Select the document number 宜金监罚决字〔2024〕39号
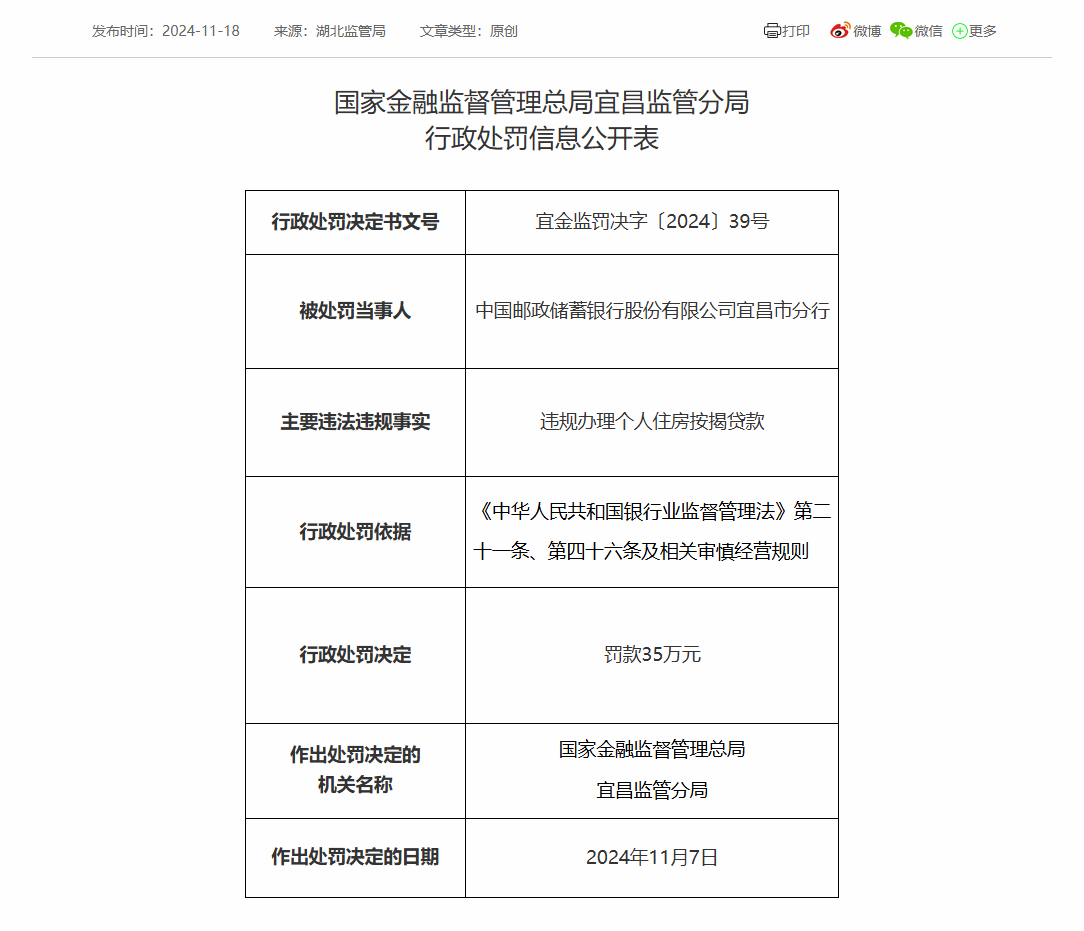Screen dimensions: 1084x931 [x=652, y=222]
